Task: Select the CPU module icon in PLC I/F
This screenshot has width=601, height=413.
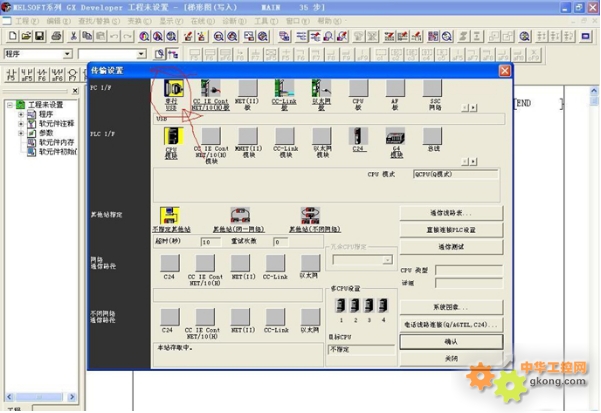Action: click(173, 136)
